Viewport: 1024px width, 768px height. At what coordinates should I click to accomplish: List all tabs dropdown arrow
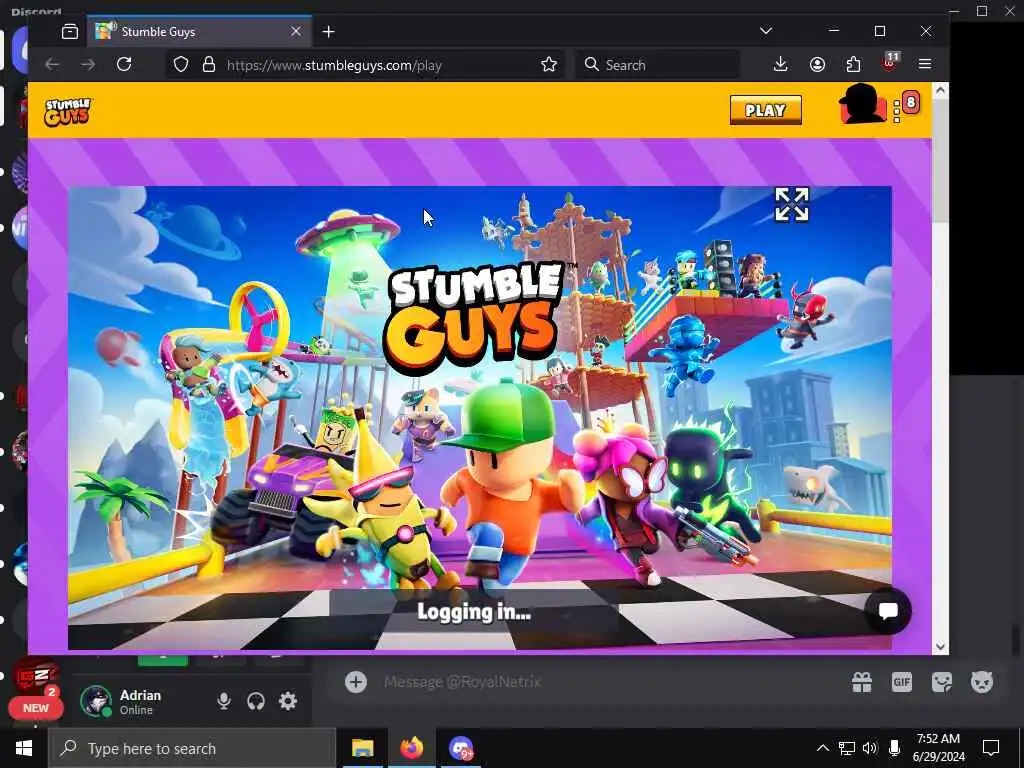click(x=766, y=31)
